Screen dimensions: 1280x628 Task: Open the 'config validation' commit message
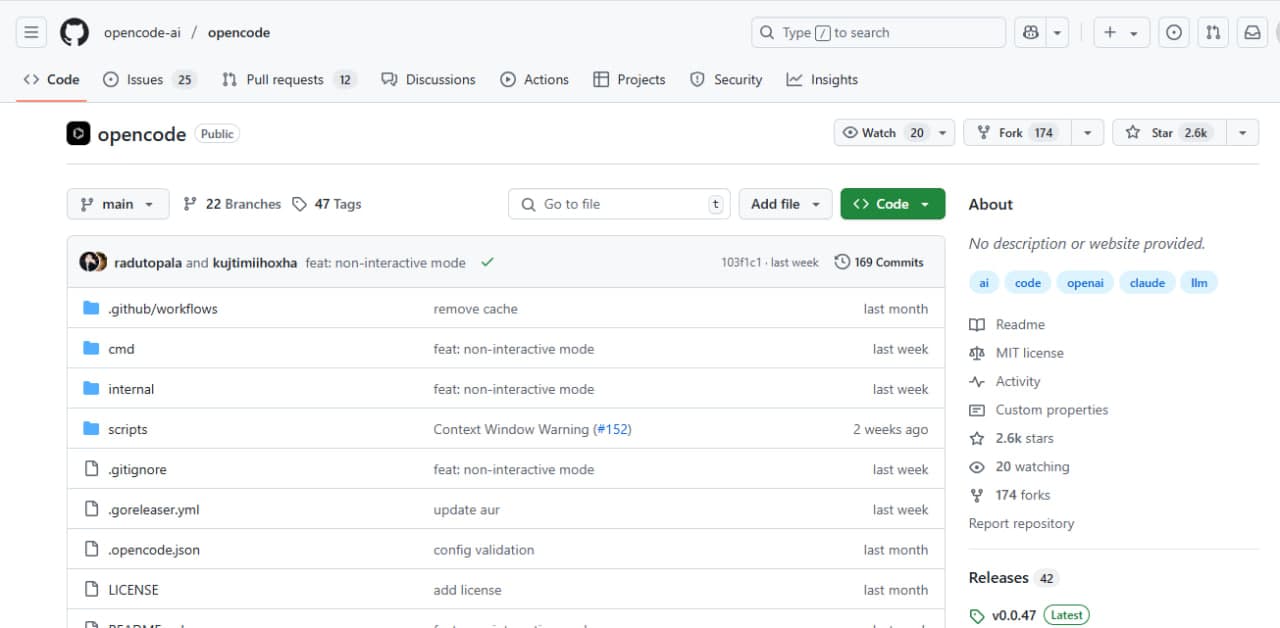pyautogui.click(x=483, y=549)
